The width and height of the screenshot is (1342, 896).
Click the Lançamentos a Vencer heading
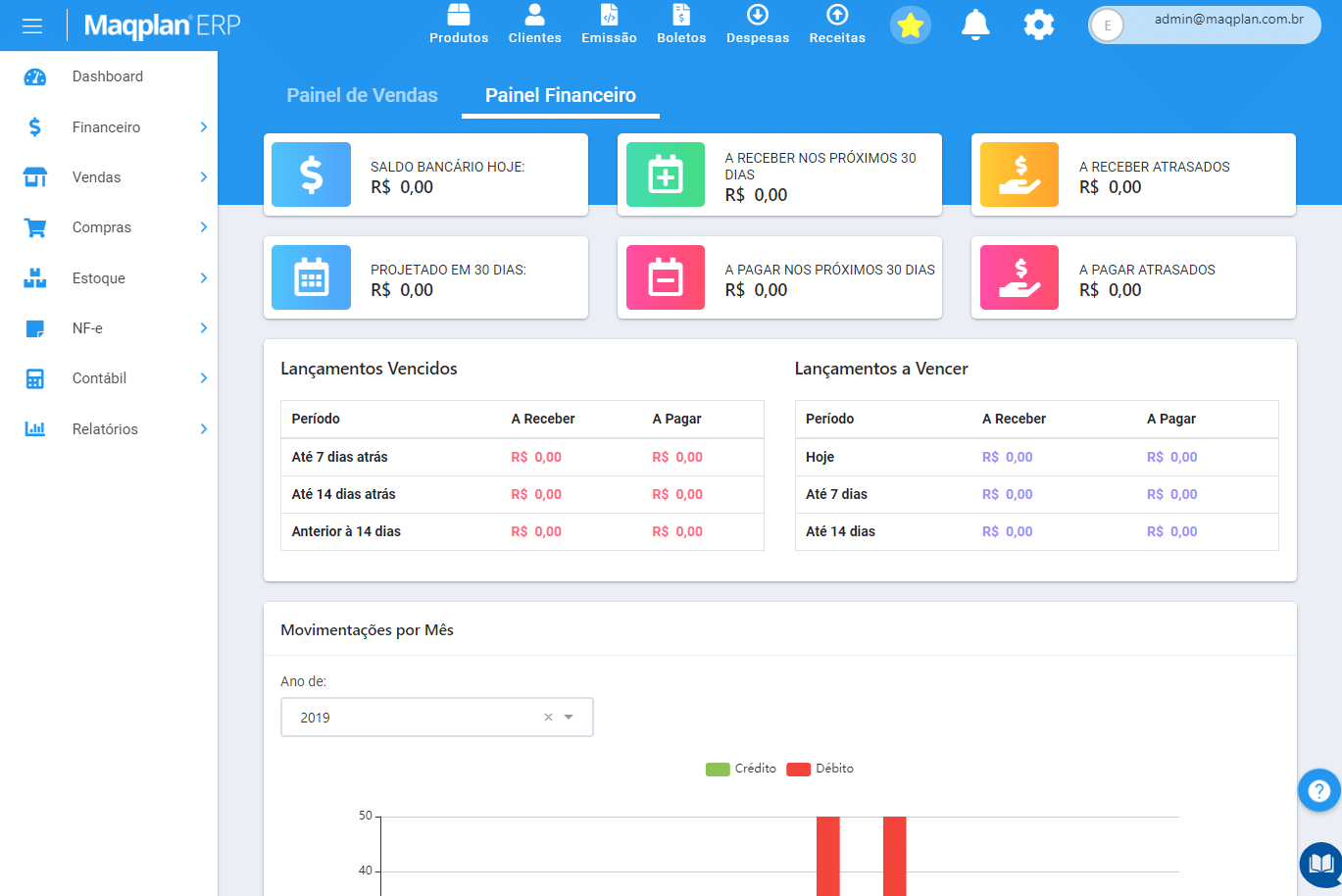coord(881,369)
